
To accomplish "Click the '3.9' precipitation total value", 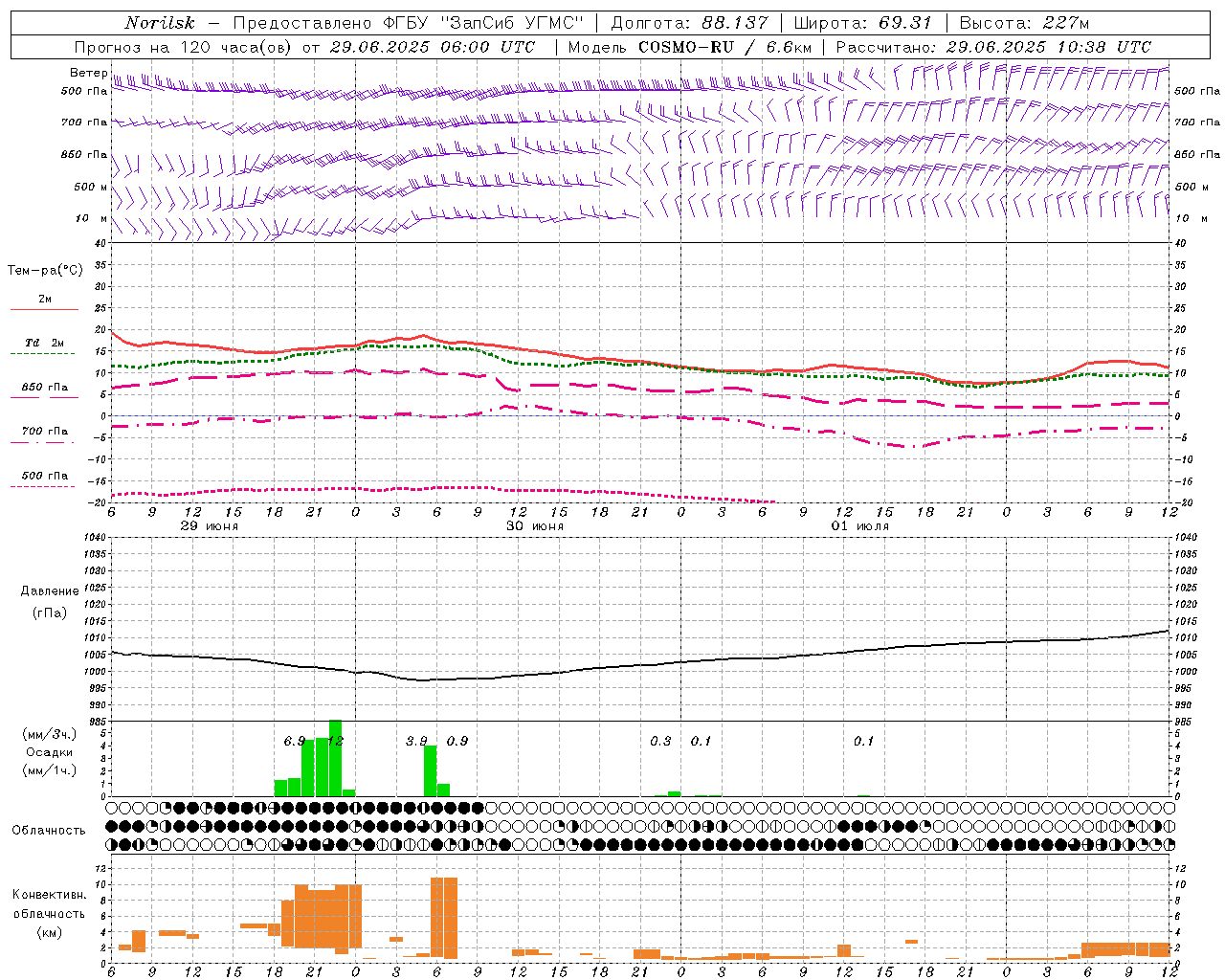I will point(416,742).
